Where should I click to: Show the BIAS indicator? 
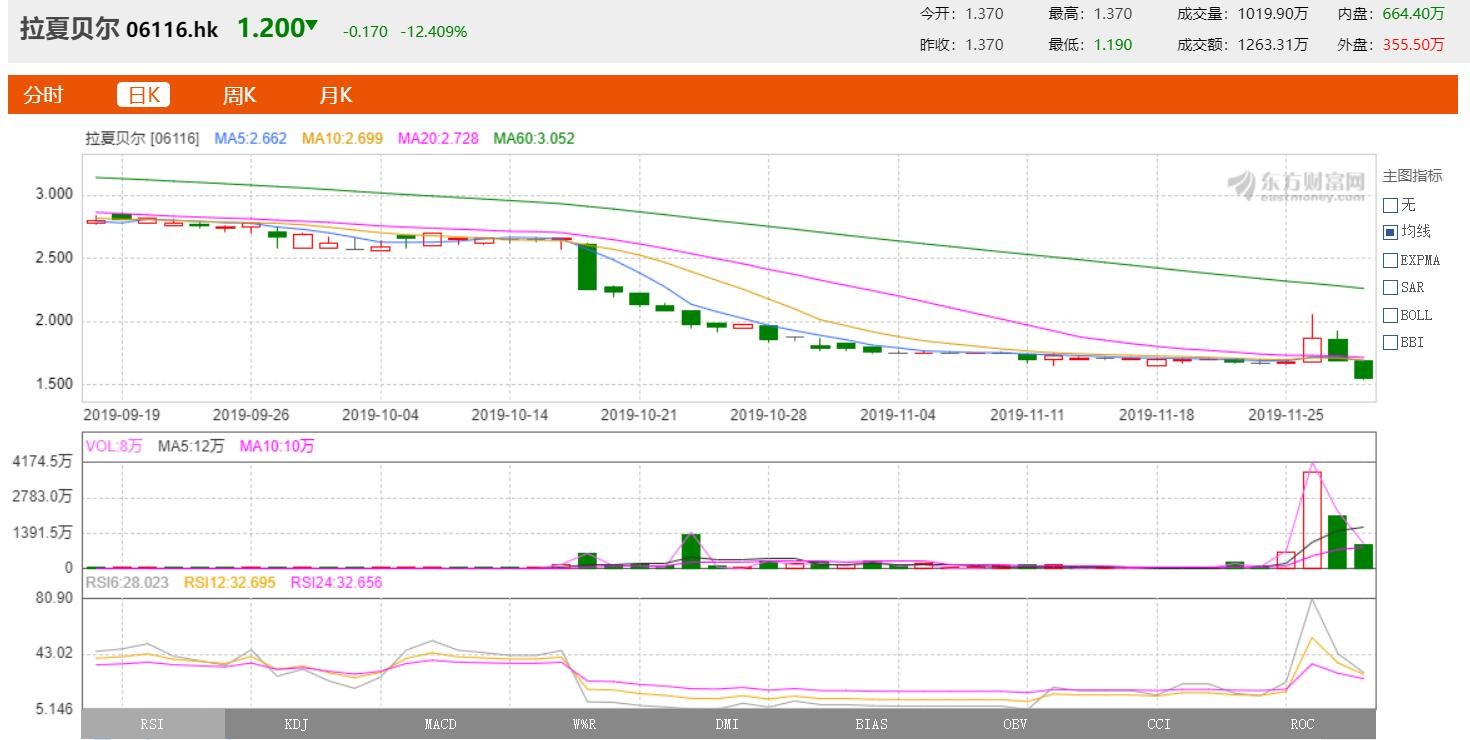pyautogui.click(x=872, y=724)
